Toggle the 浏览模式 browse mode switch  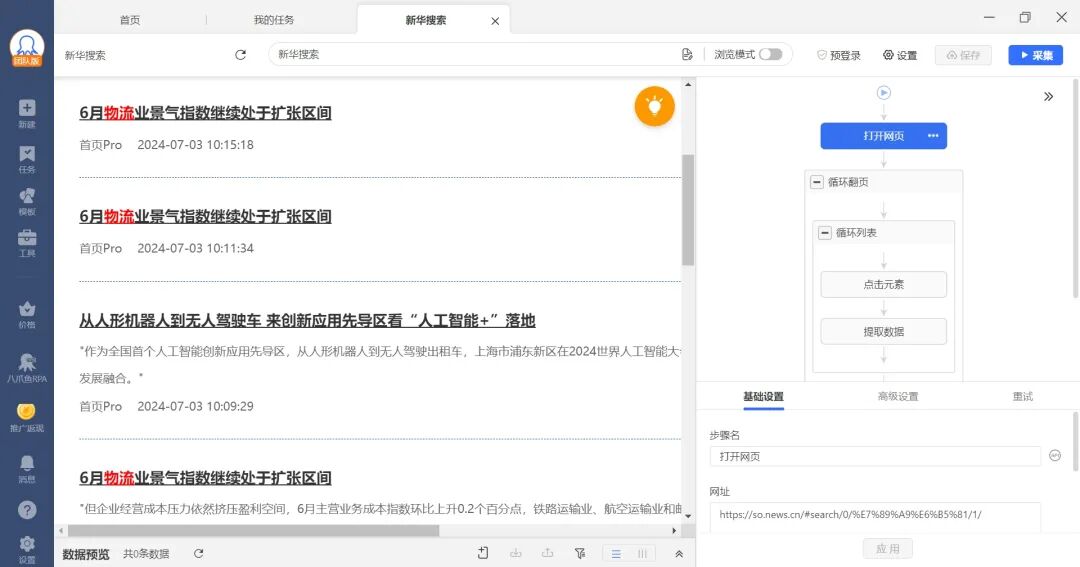click(771, 54)
